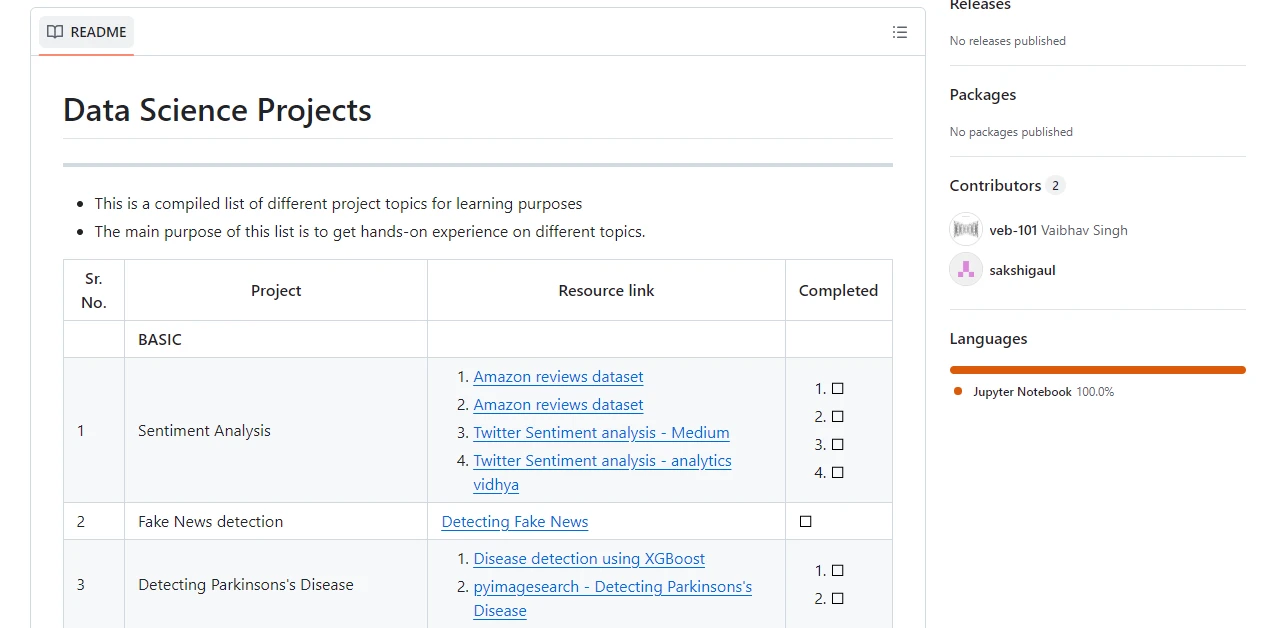The height and width of the screenshot is (628, 1279).
Task: Click the orange Languages bar
Action: [1098, 370]
